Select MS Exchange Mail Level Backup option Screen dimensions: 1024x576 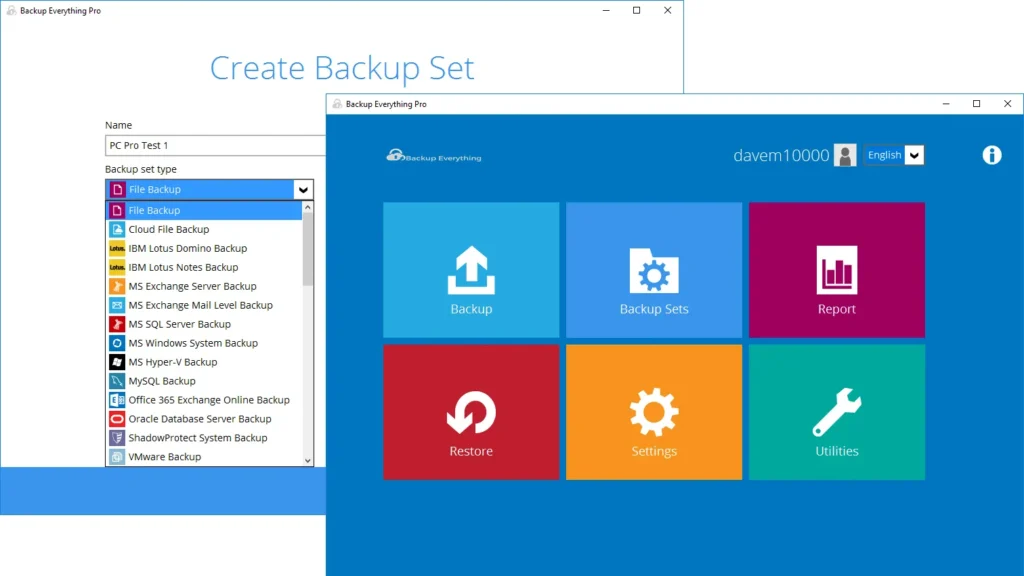click(204, 305)
